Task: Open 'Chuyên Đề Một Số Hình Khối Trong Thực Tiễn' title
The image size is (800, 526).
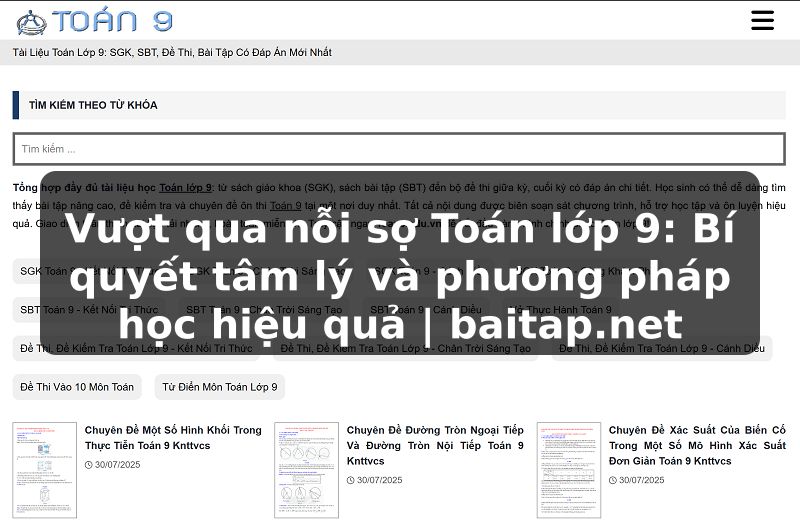Action: tap(173, 438)
